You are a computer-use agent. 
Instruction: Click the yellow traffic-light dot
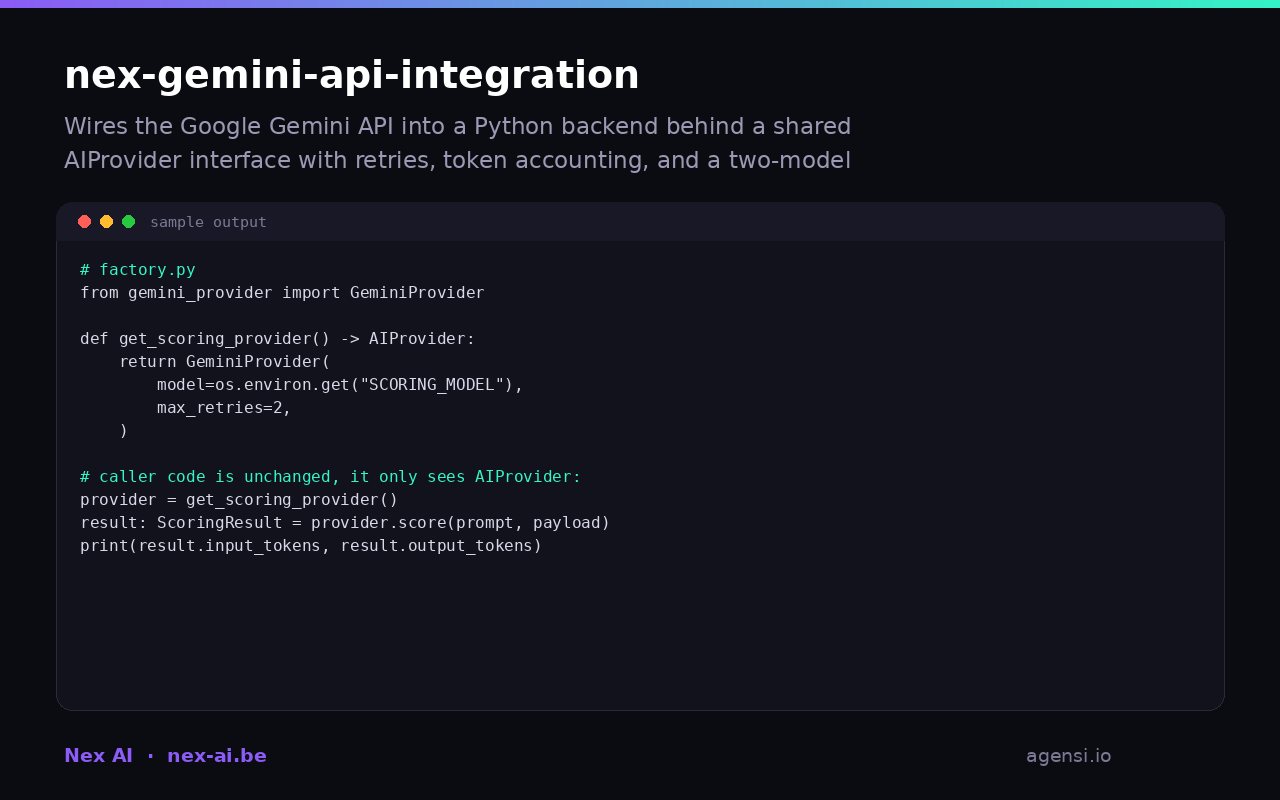coord(106,222)
